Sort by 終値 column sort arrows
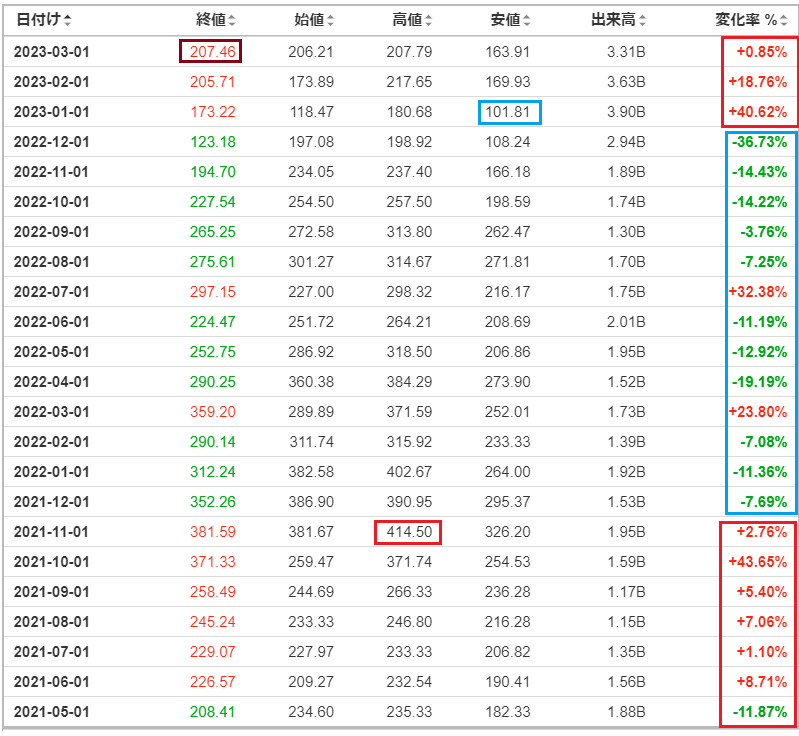 pos(232,20)
